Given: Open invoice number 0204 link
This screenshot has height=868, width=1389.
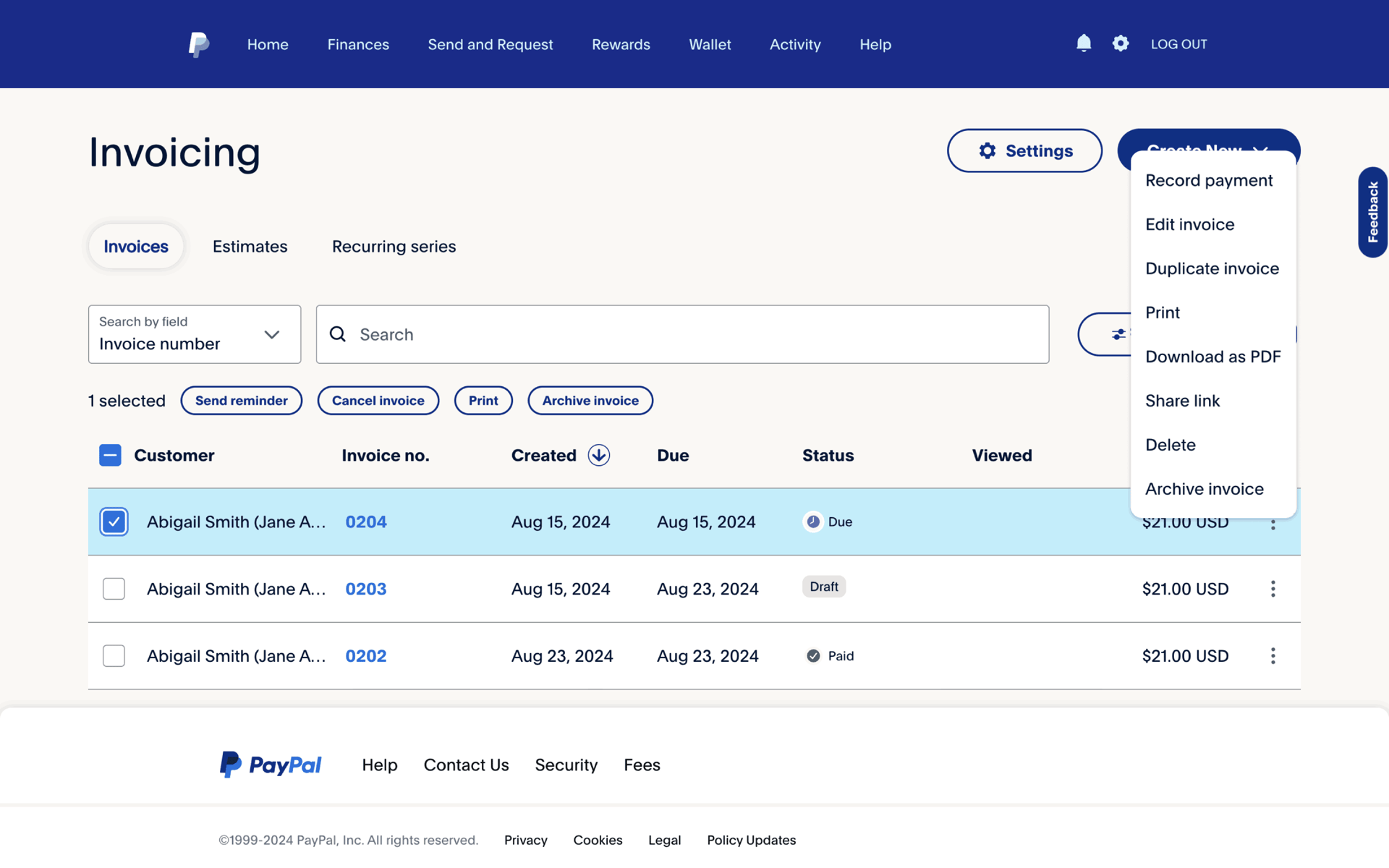Looking at the screenshot, I should coord(366,522).
